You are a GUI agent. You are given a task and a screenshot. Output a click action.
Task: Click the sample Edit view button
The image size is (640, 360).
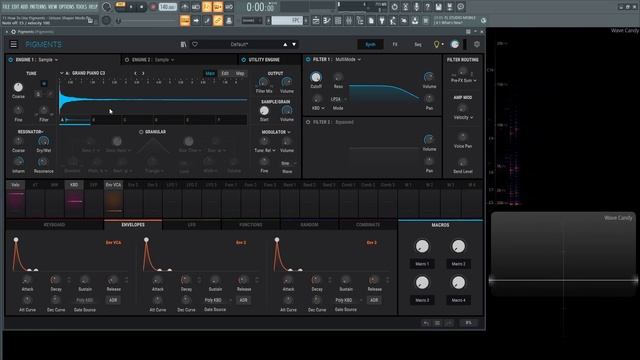tap(225, 73)
